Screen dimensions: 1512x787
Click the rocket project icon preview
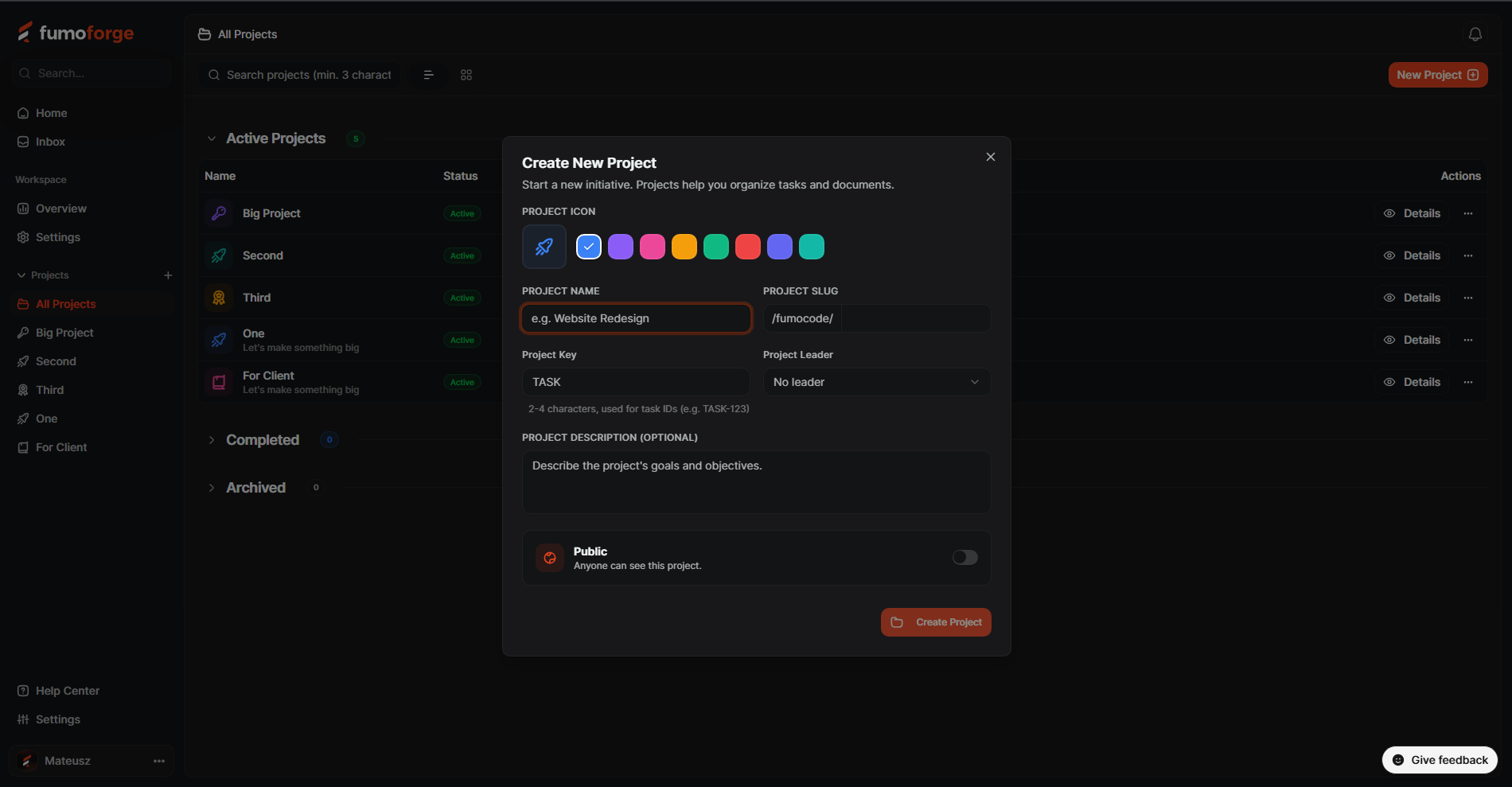click(x=544, y=247)
